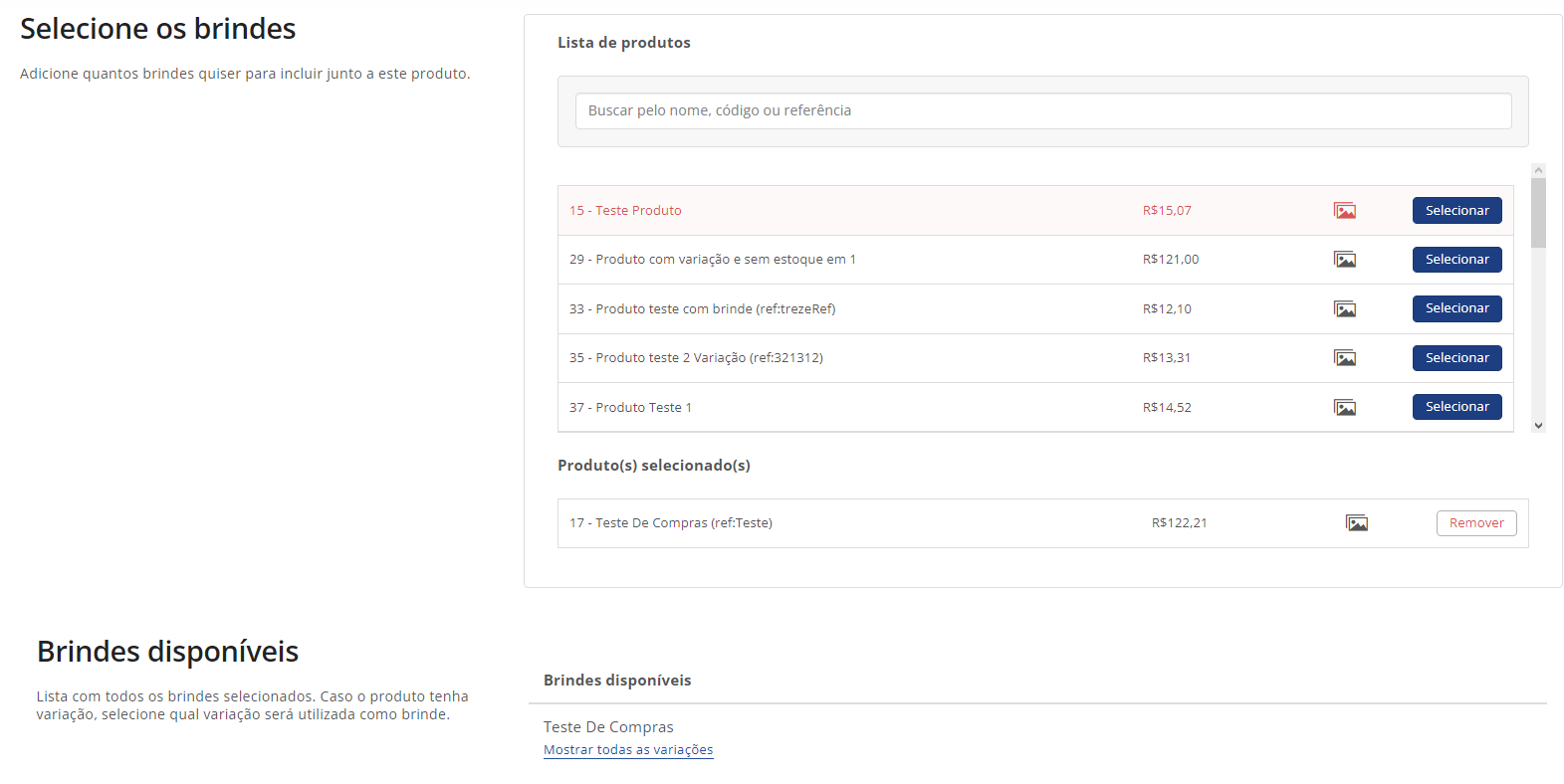Click '37 - Produto Teste 1' name
Image resolution: width=1564 pixels, height=784 pixels.
tap(630, 408)
